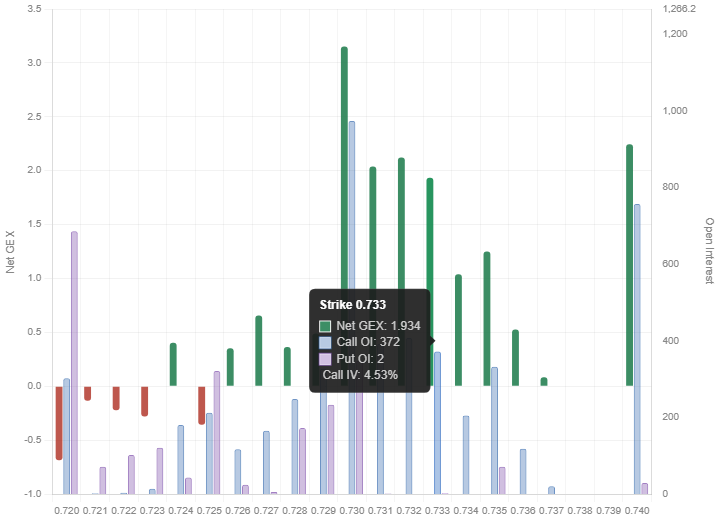Image resolution: width=720 pixels, height=520 pixels.
Task: Click the red Net GEX bar at strike 0.720
Action: pyautogui.click(x=59, y=423)
